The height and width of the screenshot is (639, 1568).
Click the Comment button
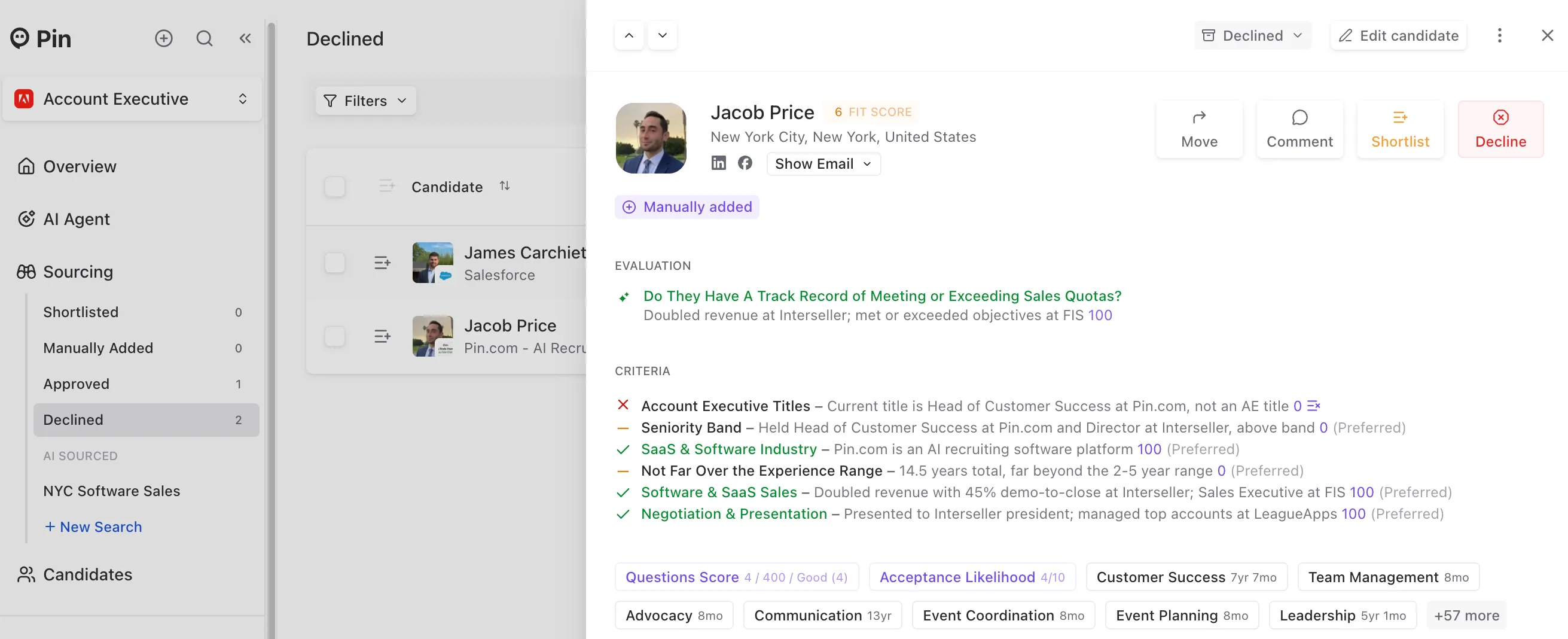pyautogui.click(x=1299, y=129)
